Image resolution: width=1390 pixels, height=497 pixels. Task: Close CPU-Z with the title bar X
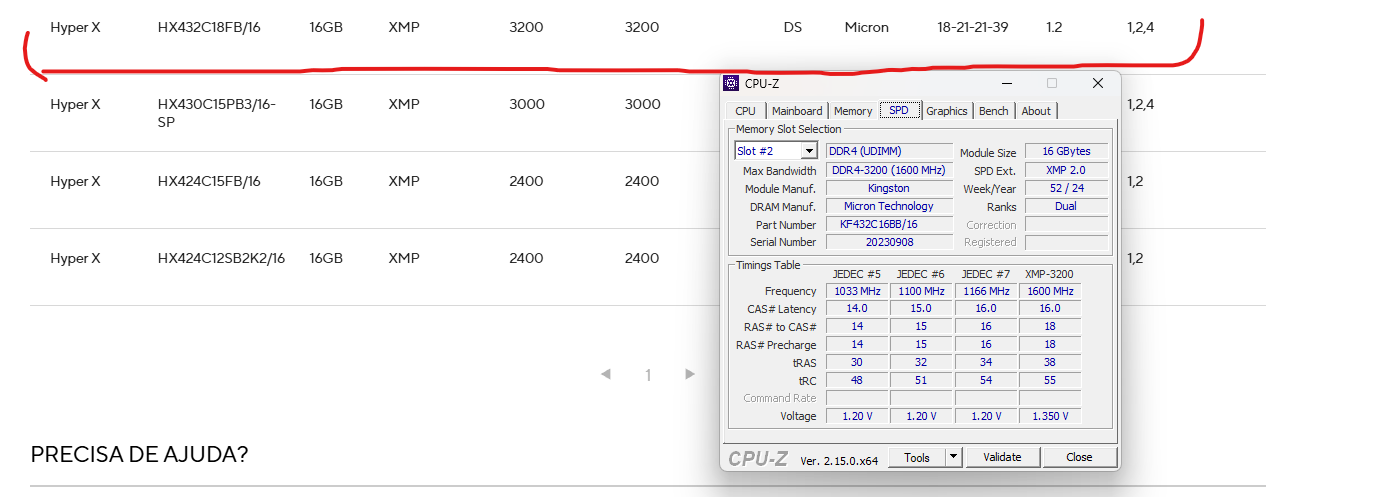click(x=1098, y=83)
